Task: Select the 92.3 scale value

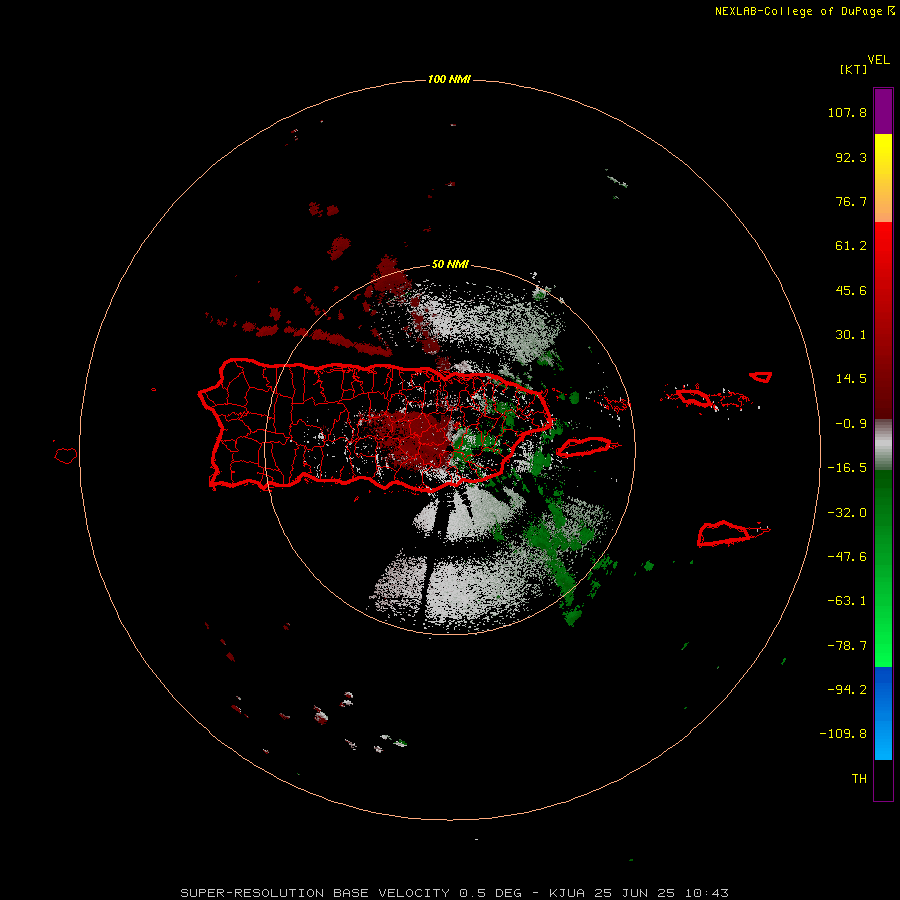Action: coord(851,157)
